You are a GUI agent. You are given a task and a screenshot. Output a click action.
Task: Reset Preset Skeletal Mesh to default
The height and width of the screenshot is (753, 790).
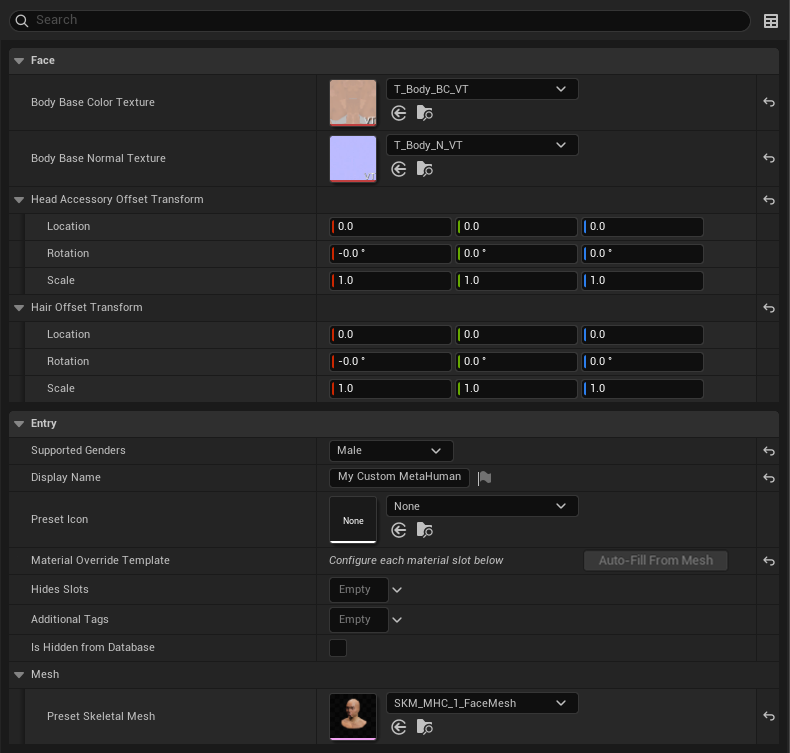(768, 716)
